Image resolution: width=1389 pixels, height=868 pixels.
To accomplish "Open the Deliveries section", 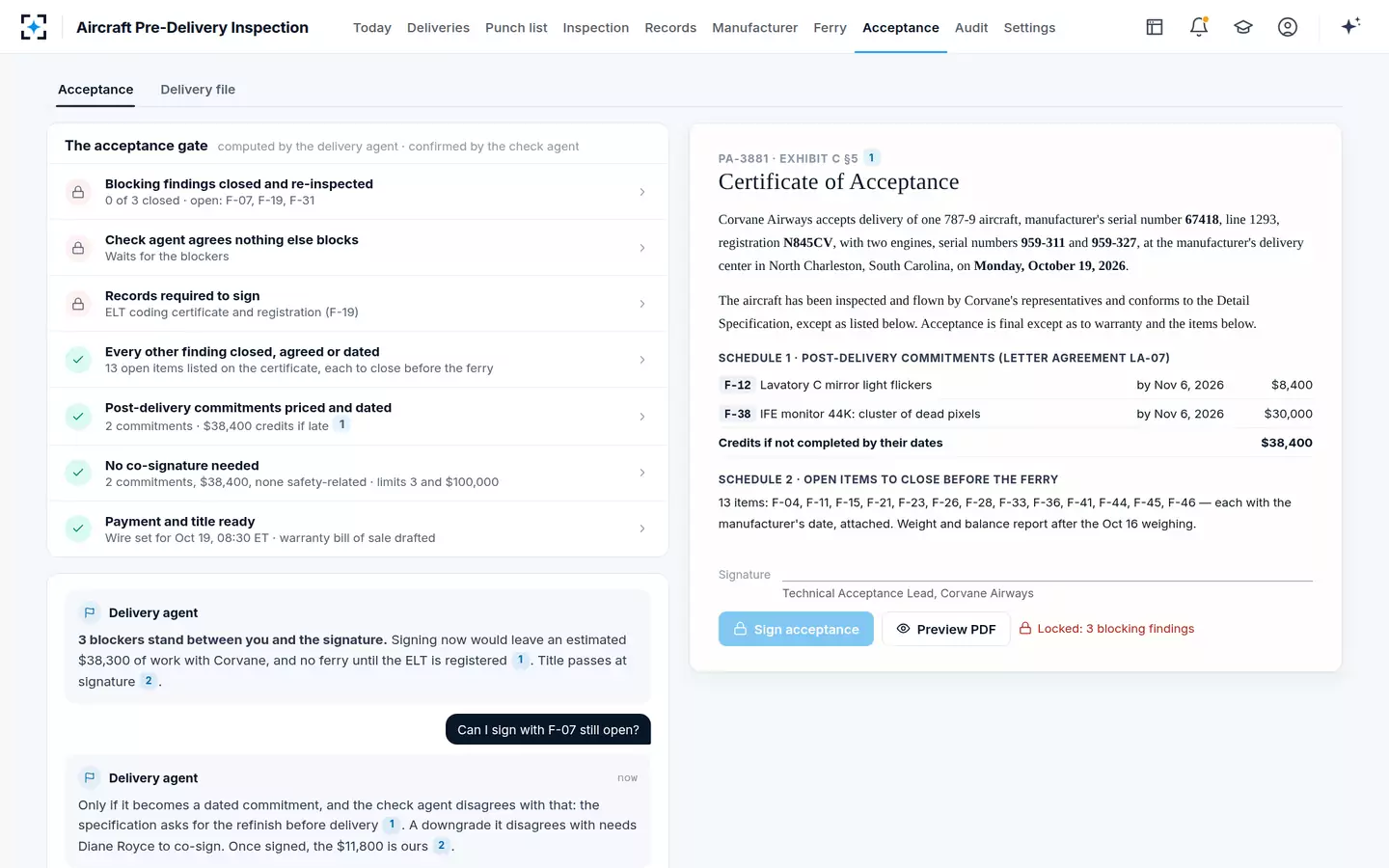I will (x=438, y=28).
